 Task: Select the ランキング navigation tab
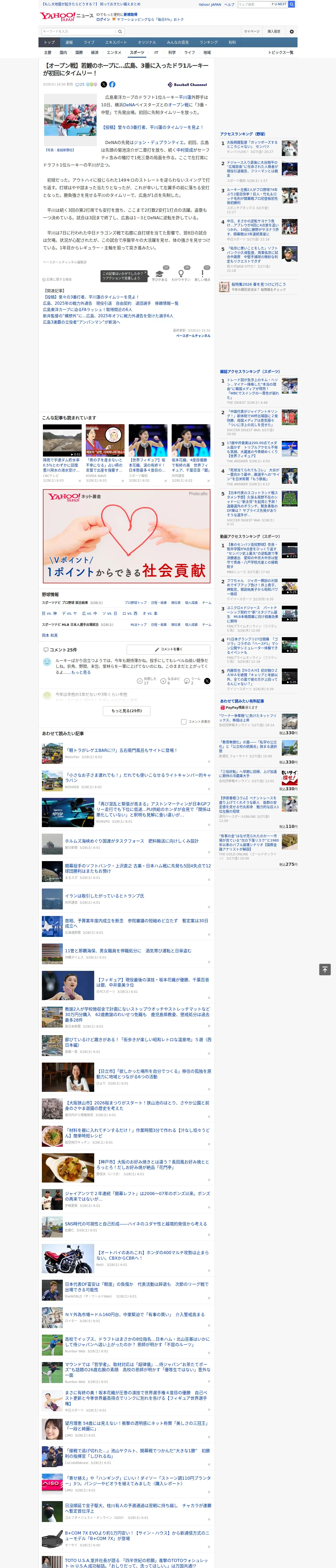pos(209,43)
